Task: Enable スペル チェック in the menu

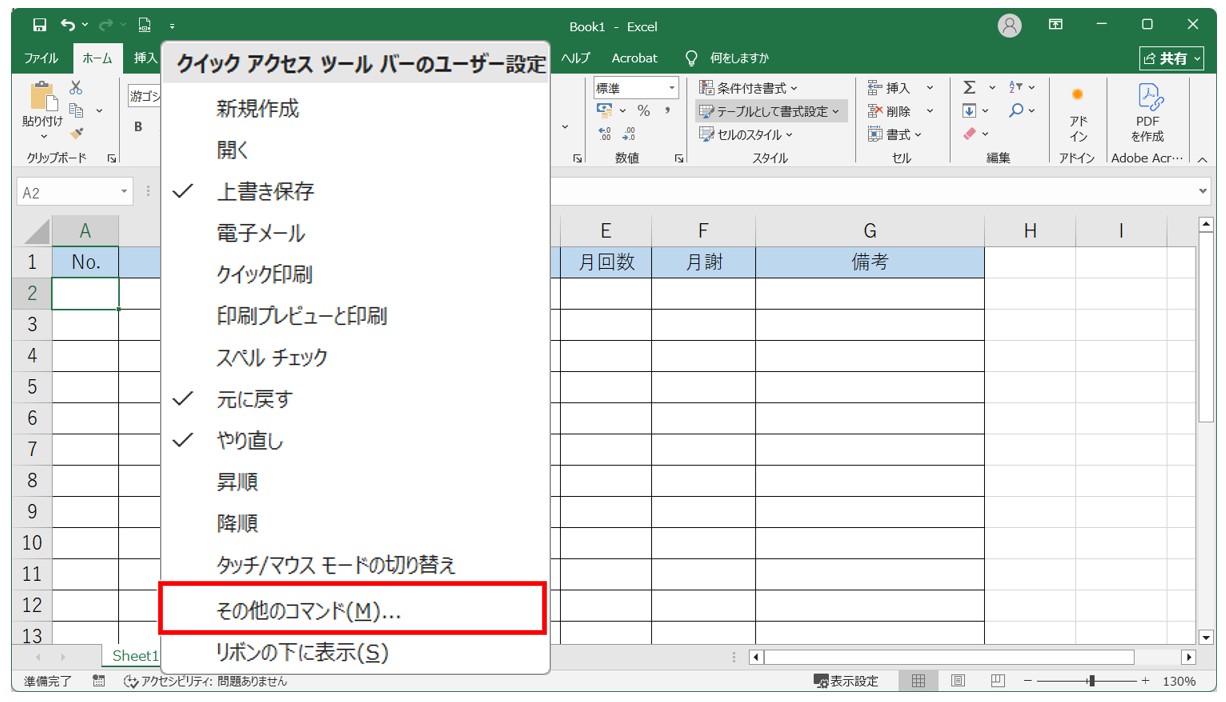Action: point(355,358)
